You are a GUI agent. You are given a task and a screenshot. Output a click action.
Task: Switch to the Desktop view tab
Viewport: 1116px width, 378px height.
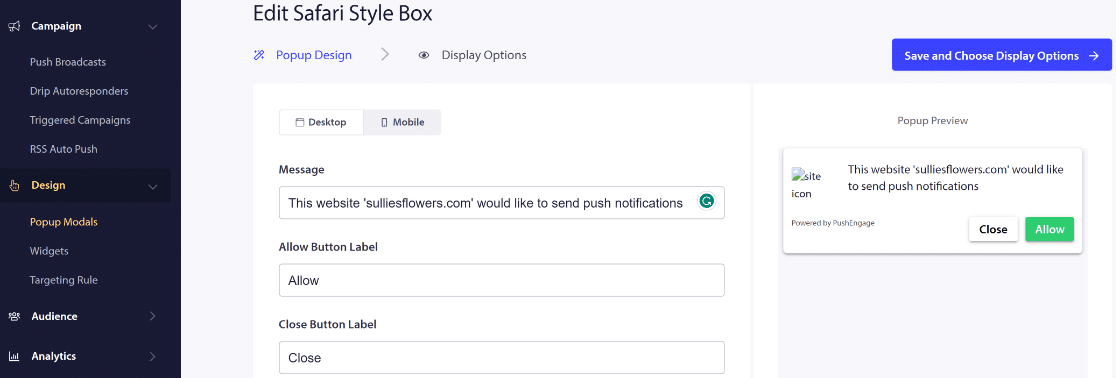point(321,122)
